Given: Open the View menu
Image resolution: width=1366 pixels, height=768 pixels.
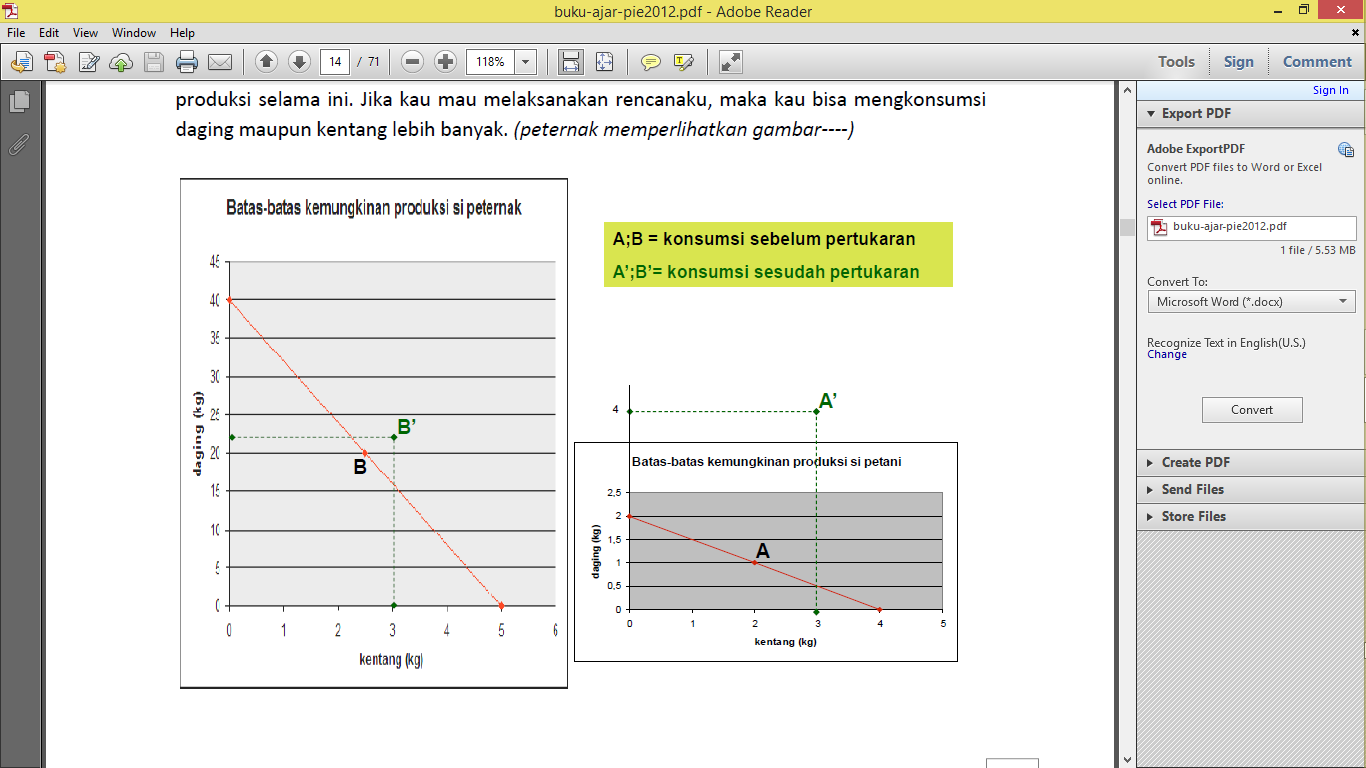Looking at the screenshot, I should [x=85, y=33].
